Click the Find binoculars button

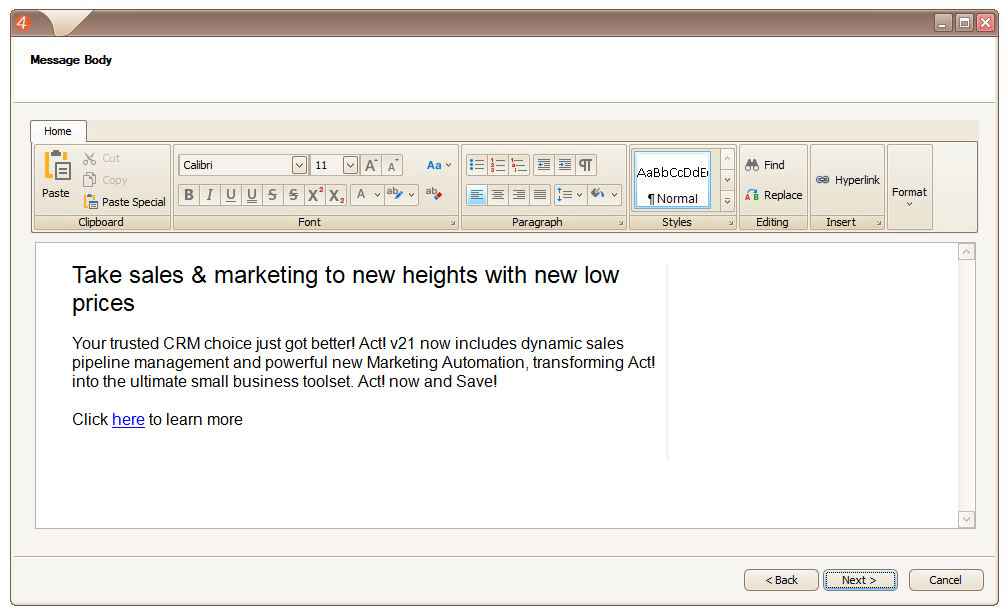[765, 165]
